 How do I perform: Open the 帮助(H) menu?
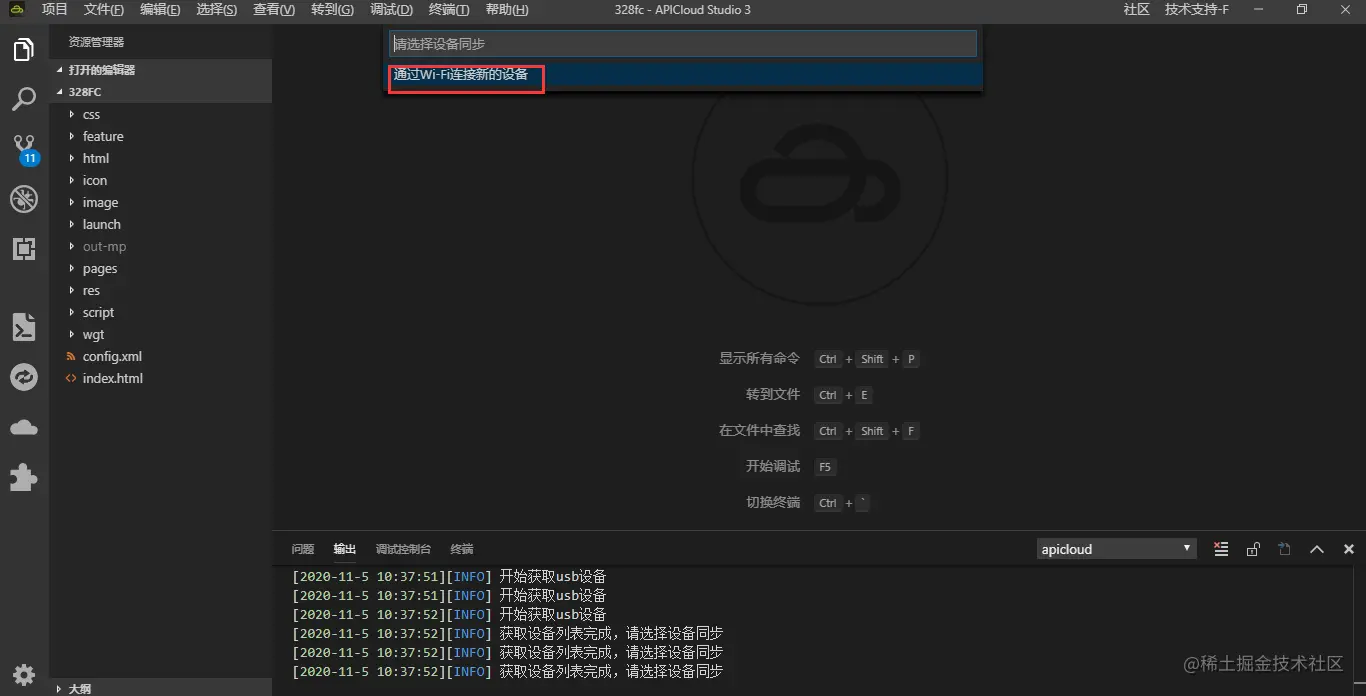(507, 10)
